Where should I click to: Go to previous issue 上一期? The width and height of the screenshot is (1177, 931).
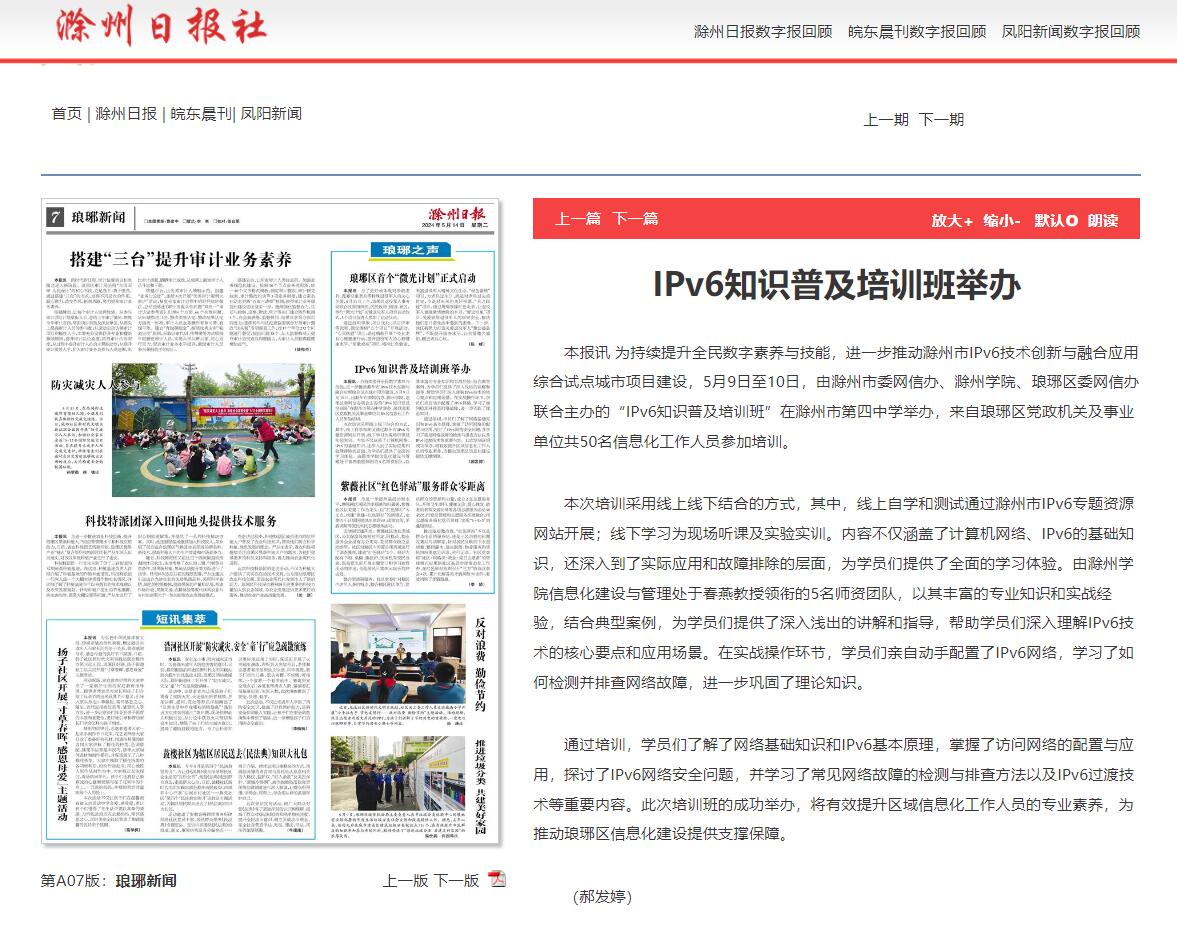pos(886,119)
